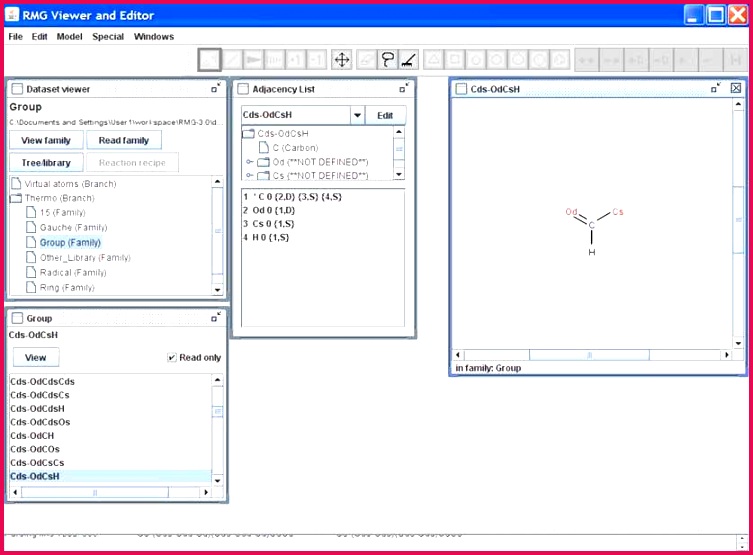
Task: Click up arrow of Dataset viewer tree scrollbar
Action: click(218, 181)
